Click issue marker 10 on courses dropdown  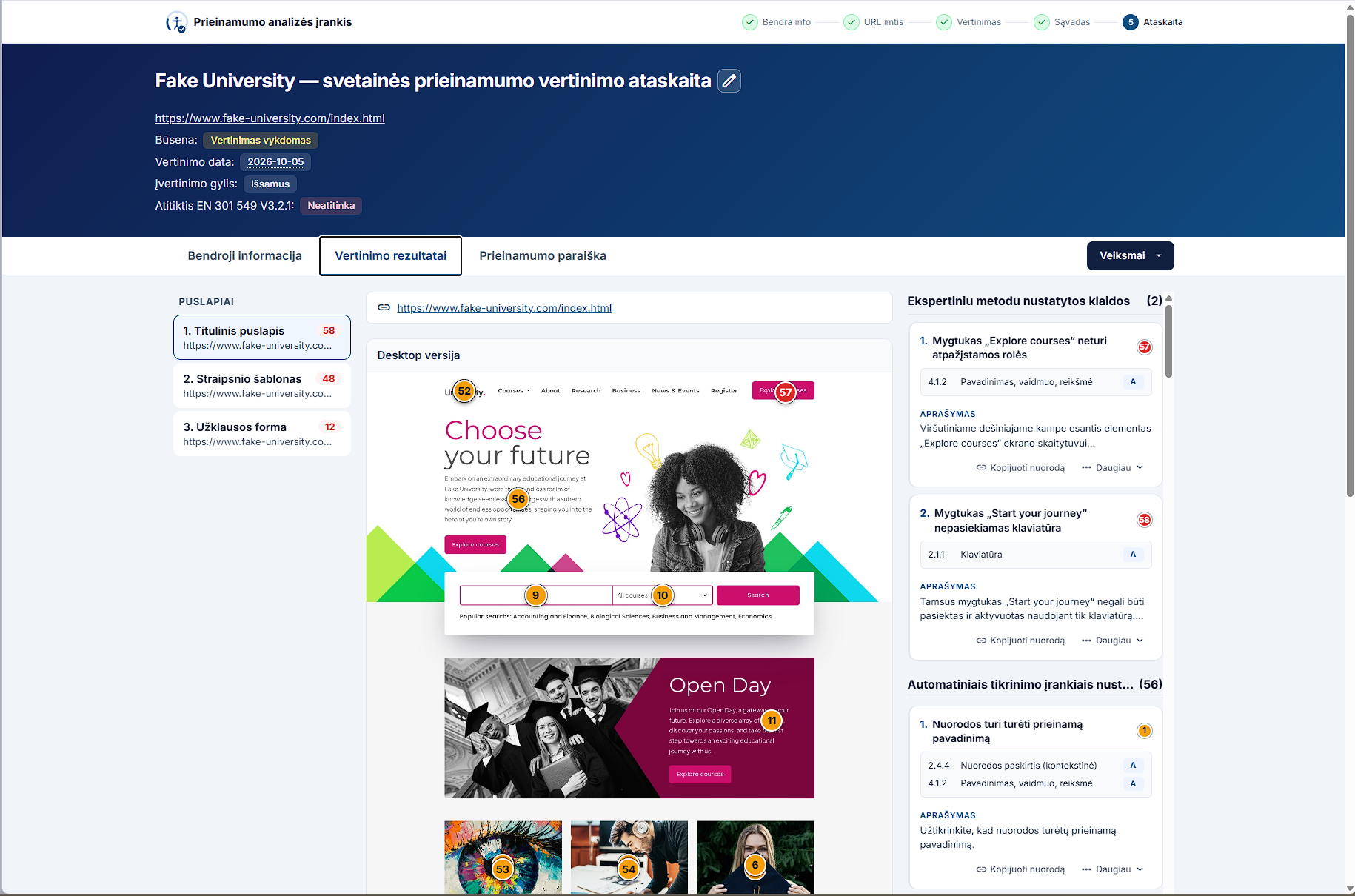click(662, 595)
